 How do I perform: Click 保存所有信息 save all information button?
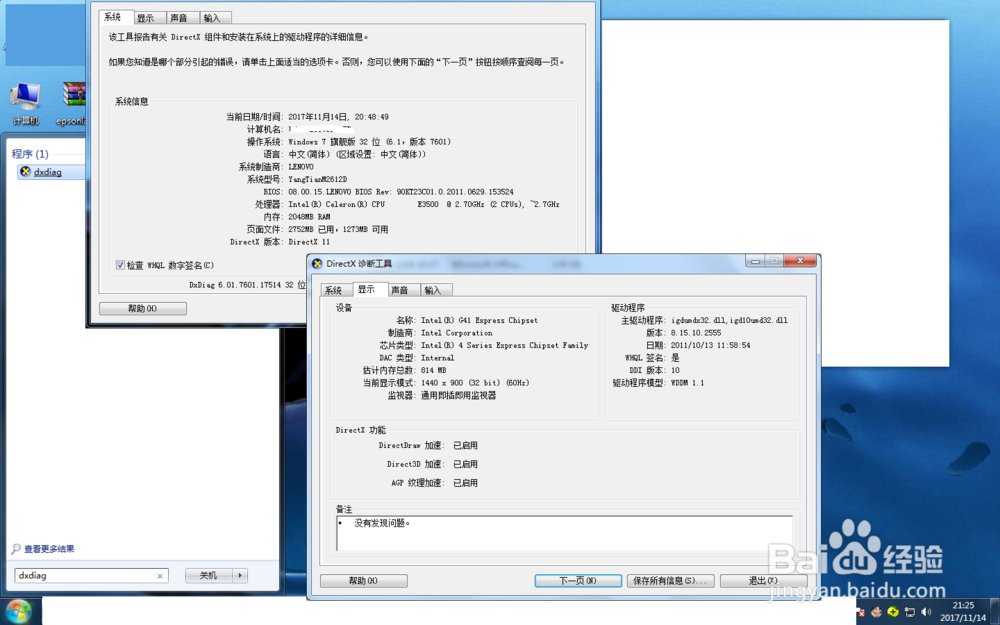[670, 580]
